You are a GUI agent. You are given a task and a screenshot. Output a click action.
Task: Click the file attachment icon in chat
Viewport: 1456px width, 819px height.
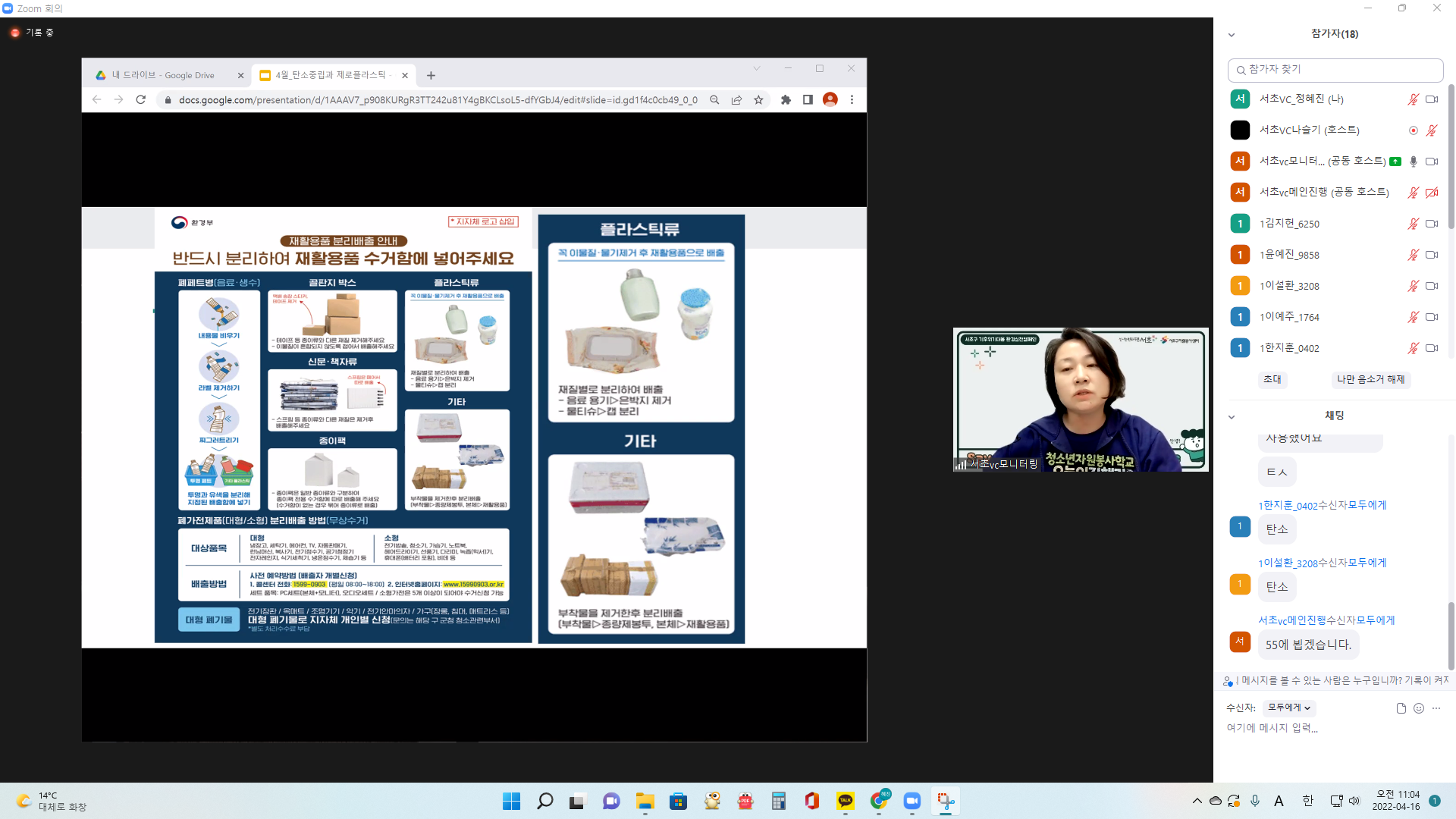click(1401, 708)
